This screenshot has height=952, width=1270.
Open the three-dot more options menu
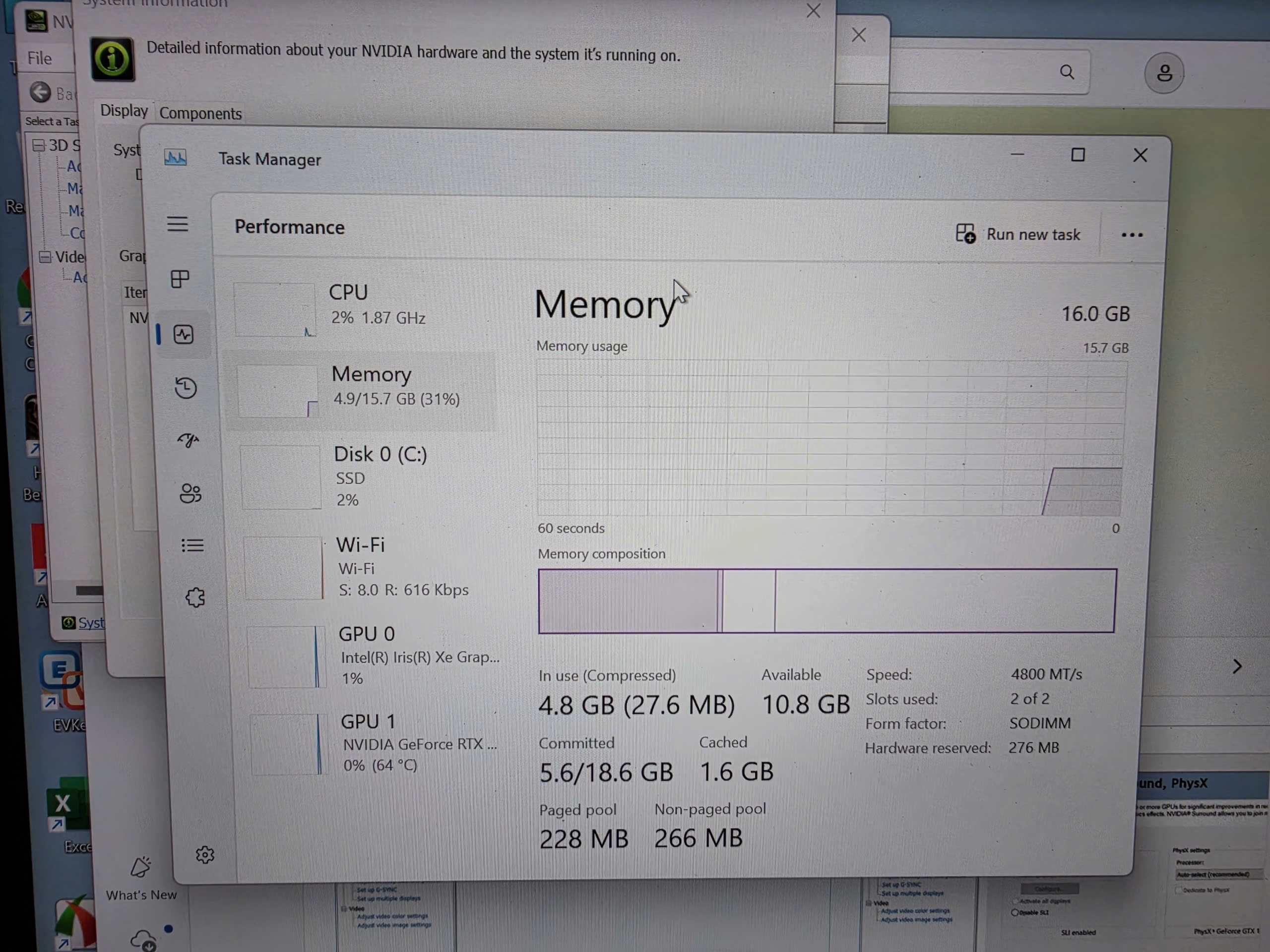coord(1132,235)
